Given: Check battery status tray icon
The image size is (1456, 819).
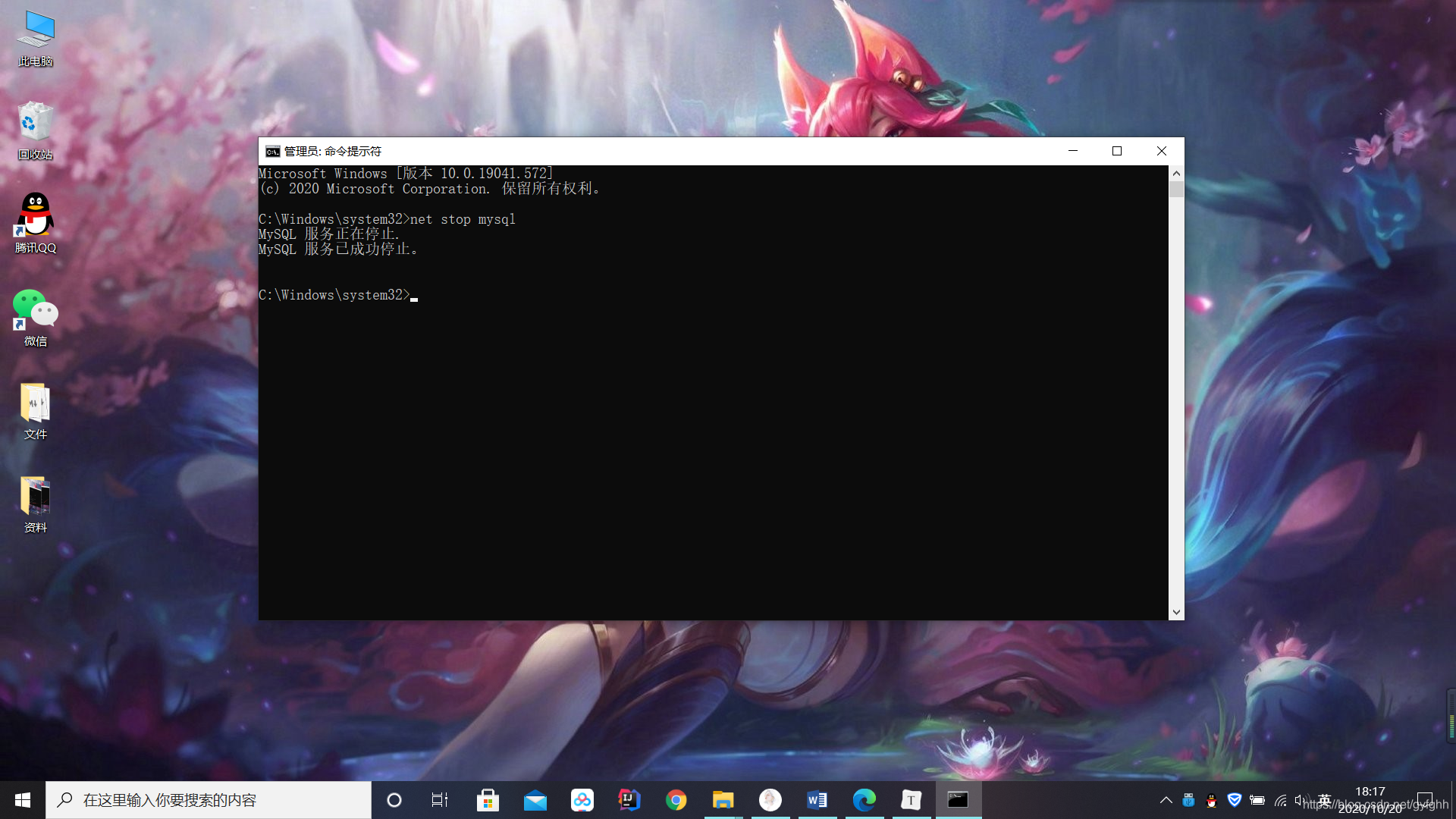Looking at the screenshot, I should click(1257, 800).
